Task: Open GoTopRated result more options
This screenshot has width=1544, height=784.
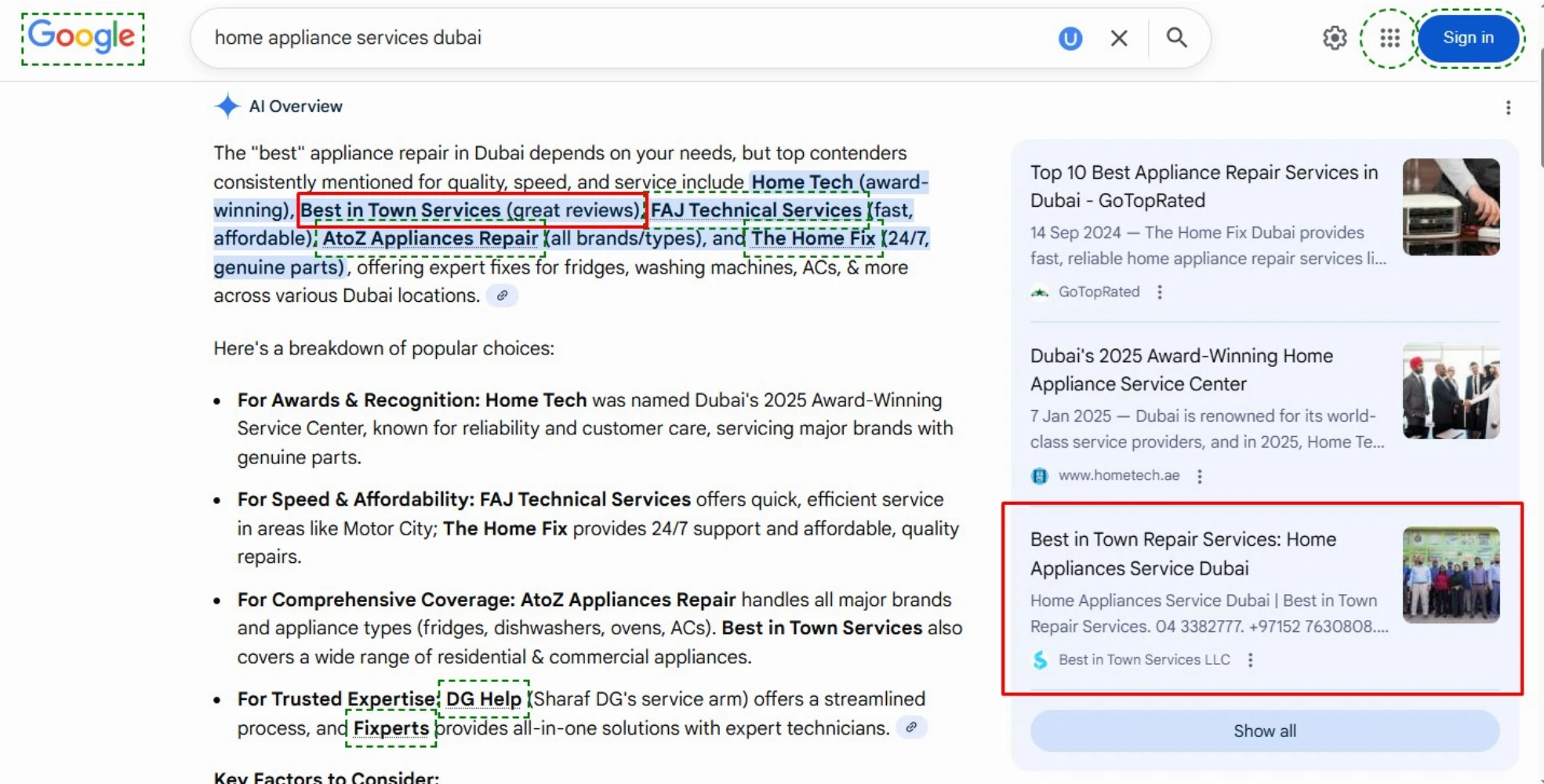Action: [1160, 292]
